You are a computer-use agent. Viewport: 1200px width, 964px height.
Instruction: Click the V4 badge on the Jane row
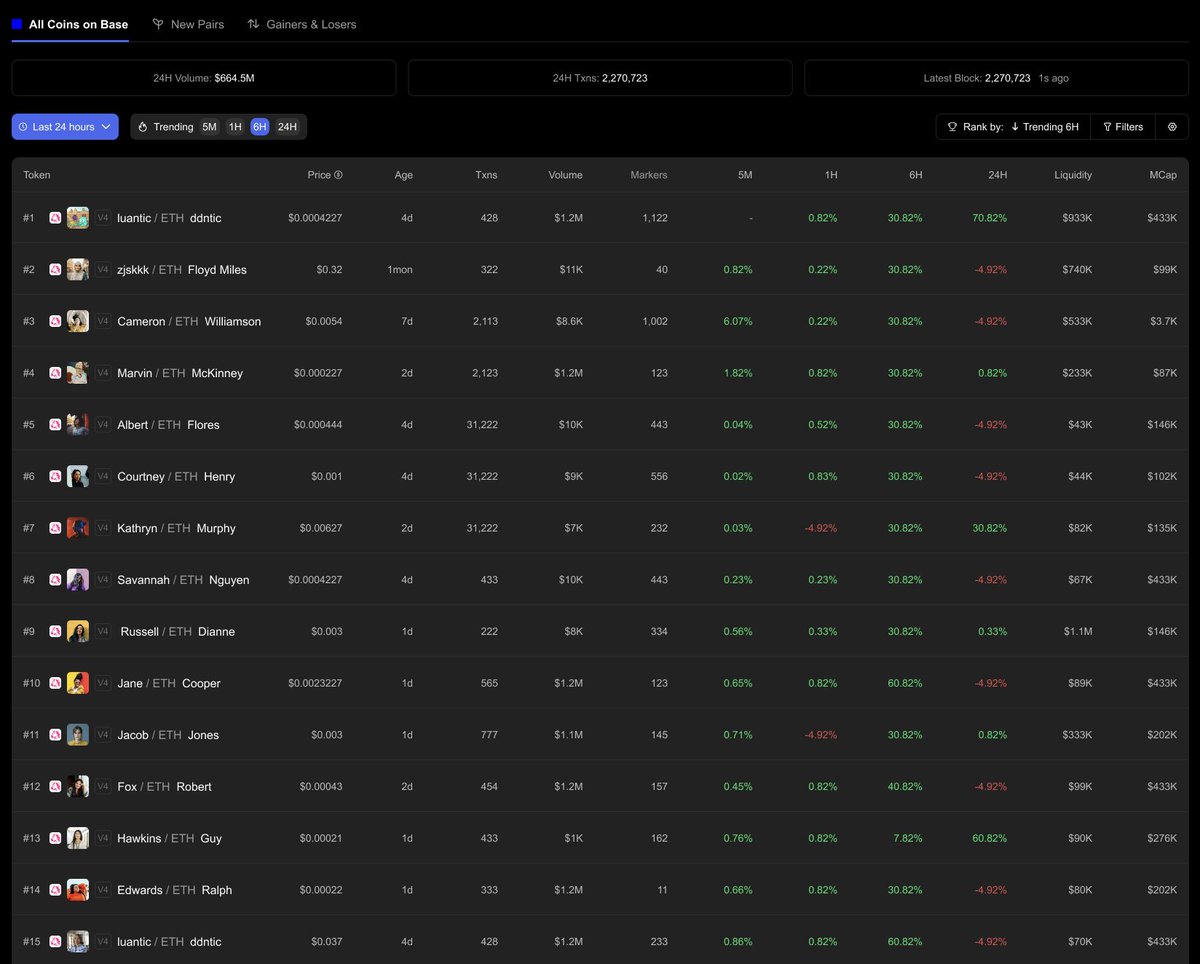103,683
